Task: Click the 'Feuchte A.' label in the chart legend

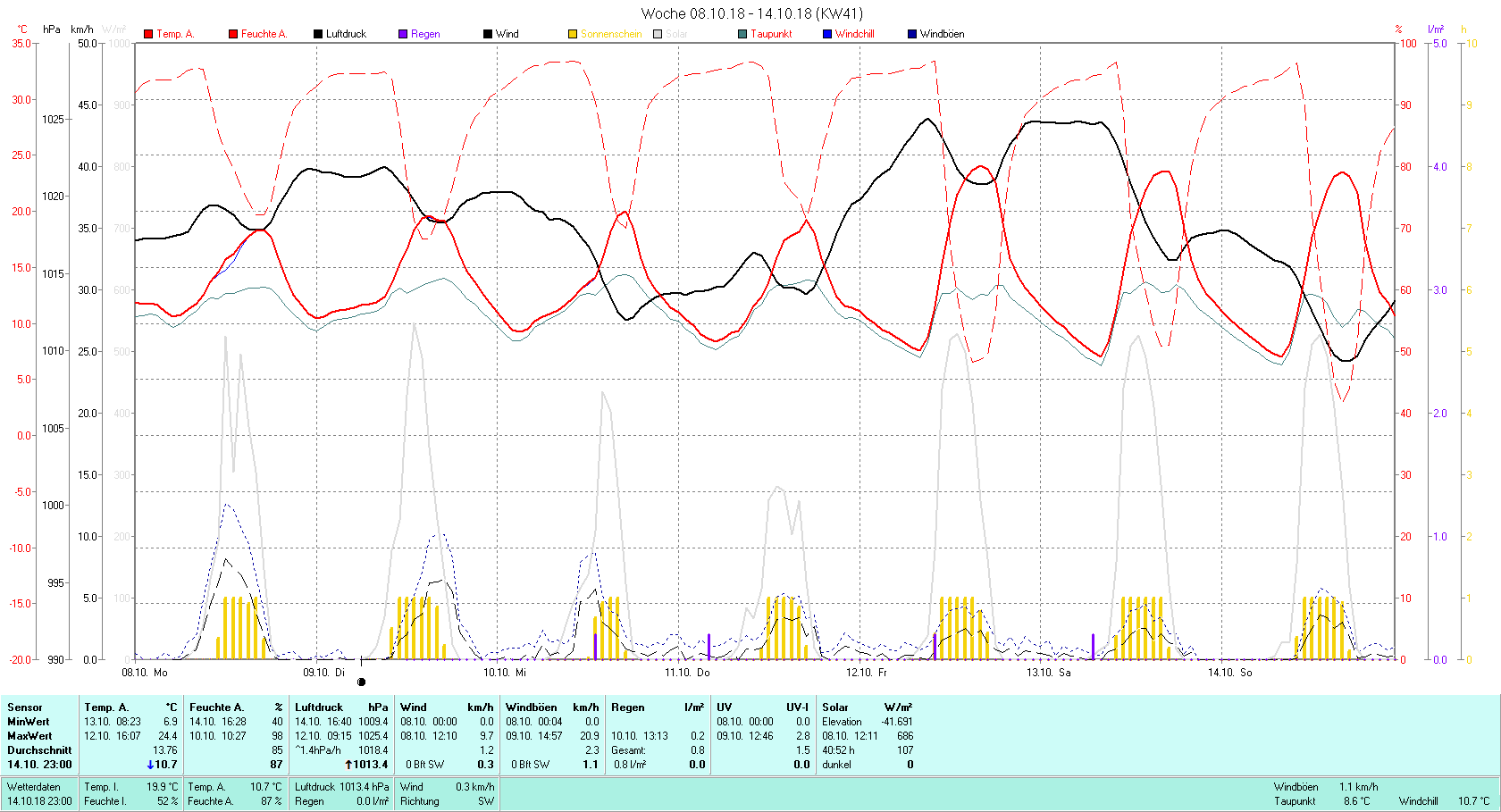Action: pyautogui.click(x=264, y=34)
